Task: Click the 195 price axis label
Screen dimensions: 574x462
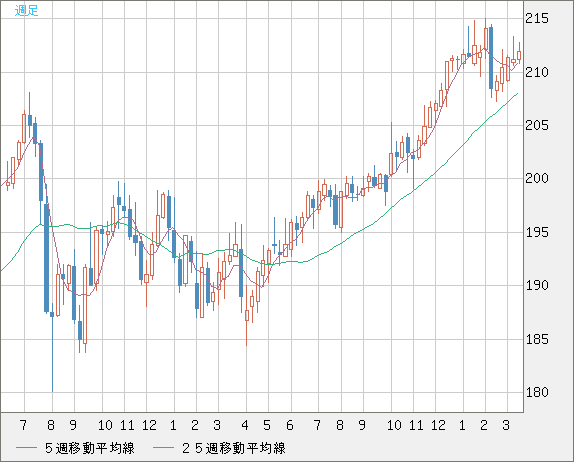Action: [537, 232]
